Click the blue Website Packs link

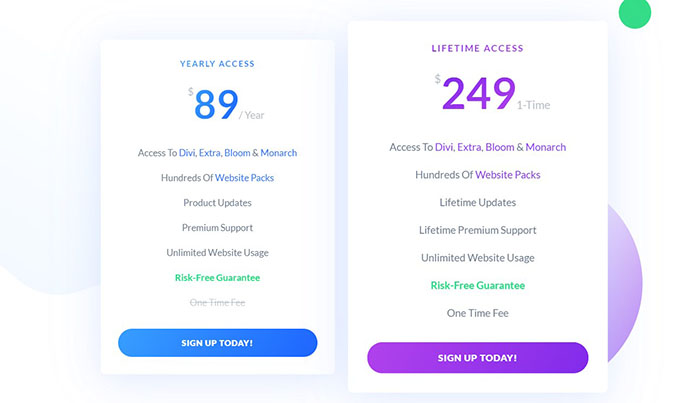[244, 178]
